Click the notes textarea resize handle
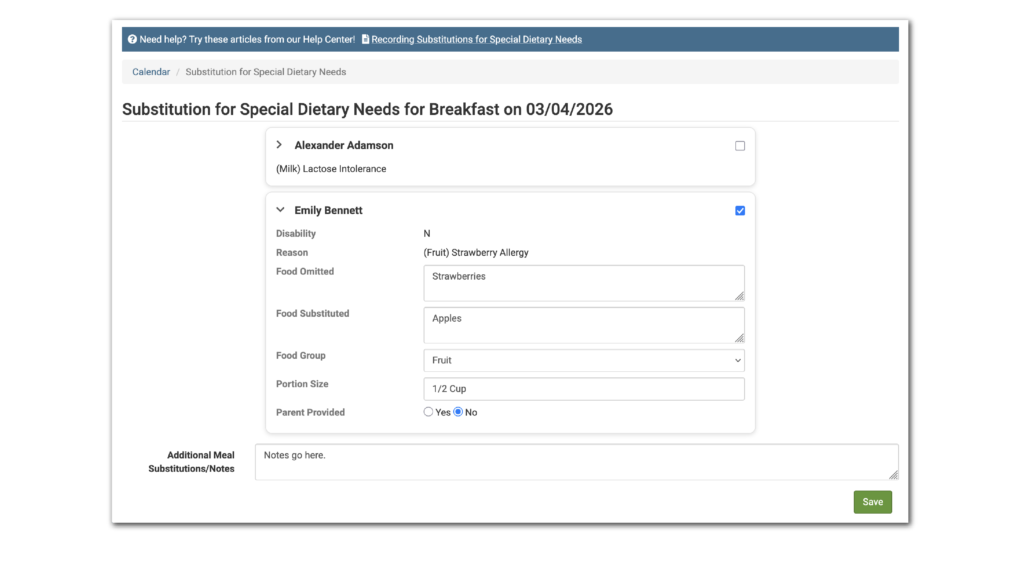The height and width of the screenshot is (569, 1024). pos(894,475)
